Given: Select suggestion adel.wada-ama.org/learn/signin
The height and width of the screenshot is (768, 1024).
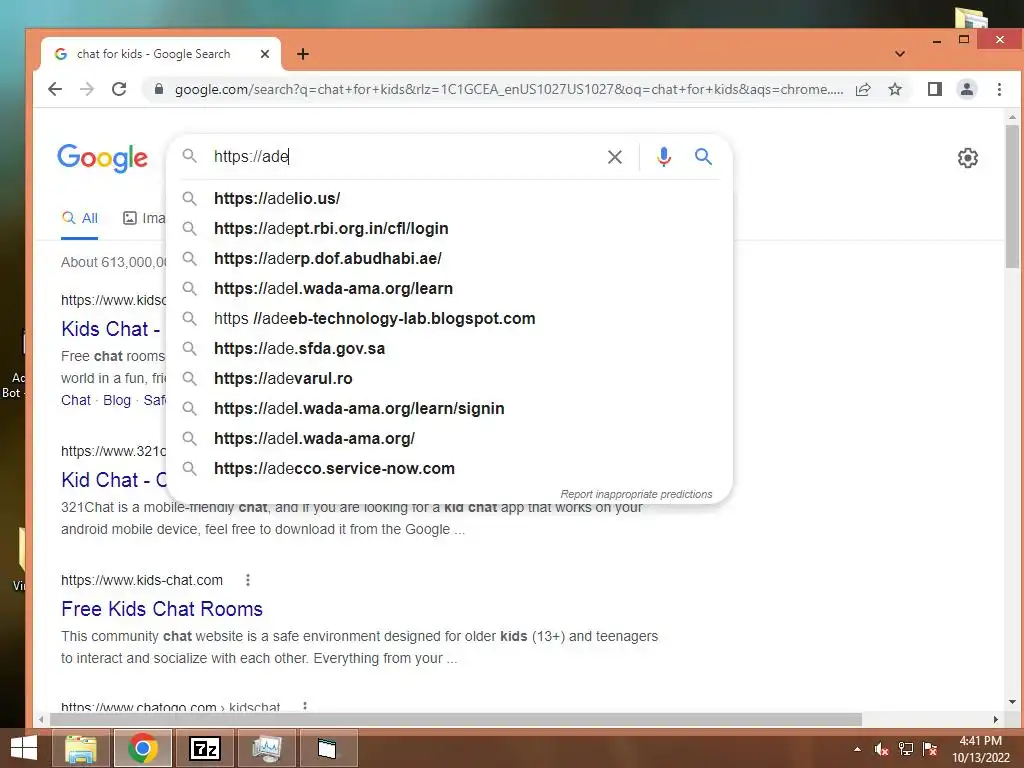Looking at the screenshot, I should 449,409.
